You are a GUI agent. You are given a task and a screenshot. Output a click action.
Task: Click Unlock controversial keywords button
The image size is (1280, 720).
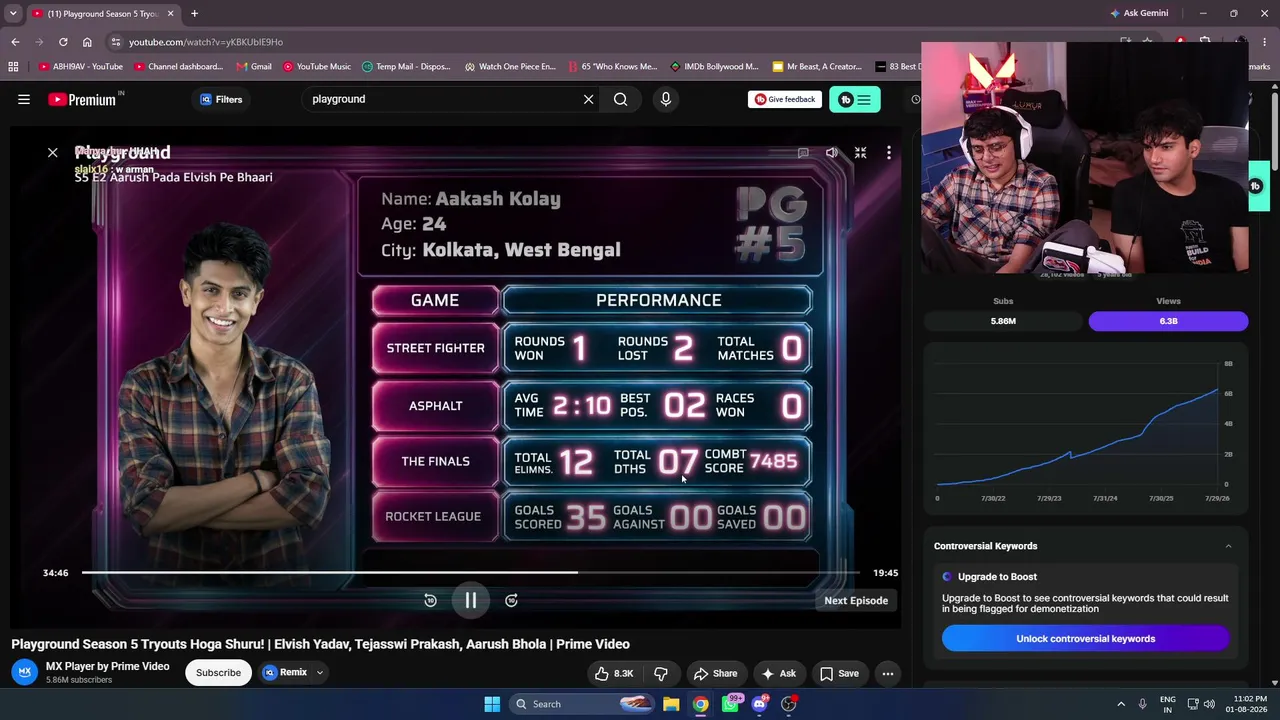pos(1085,639)
